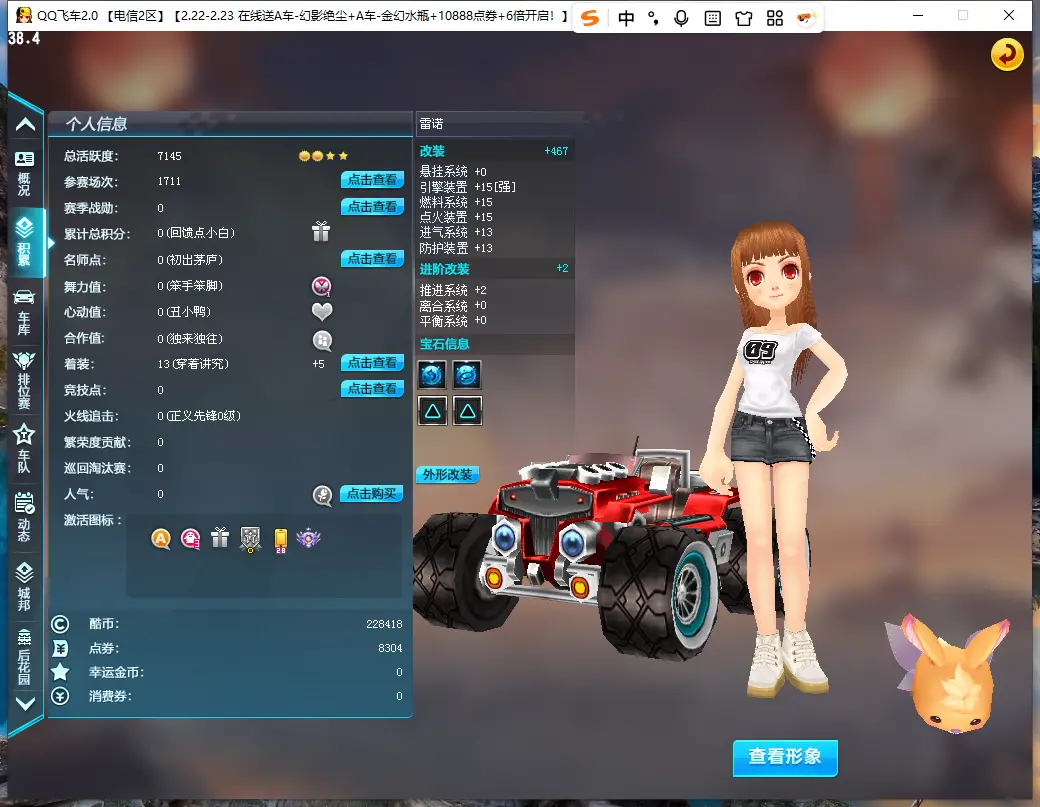
Task: Open the 外形改装 appearance mod button
Action: [x=447, y=475]
